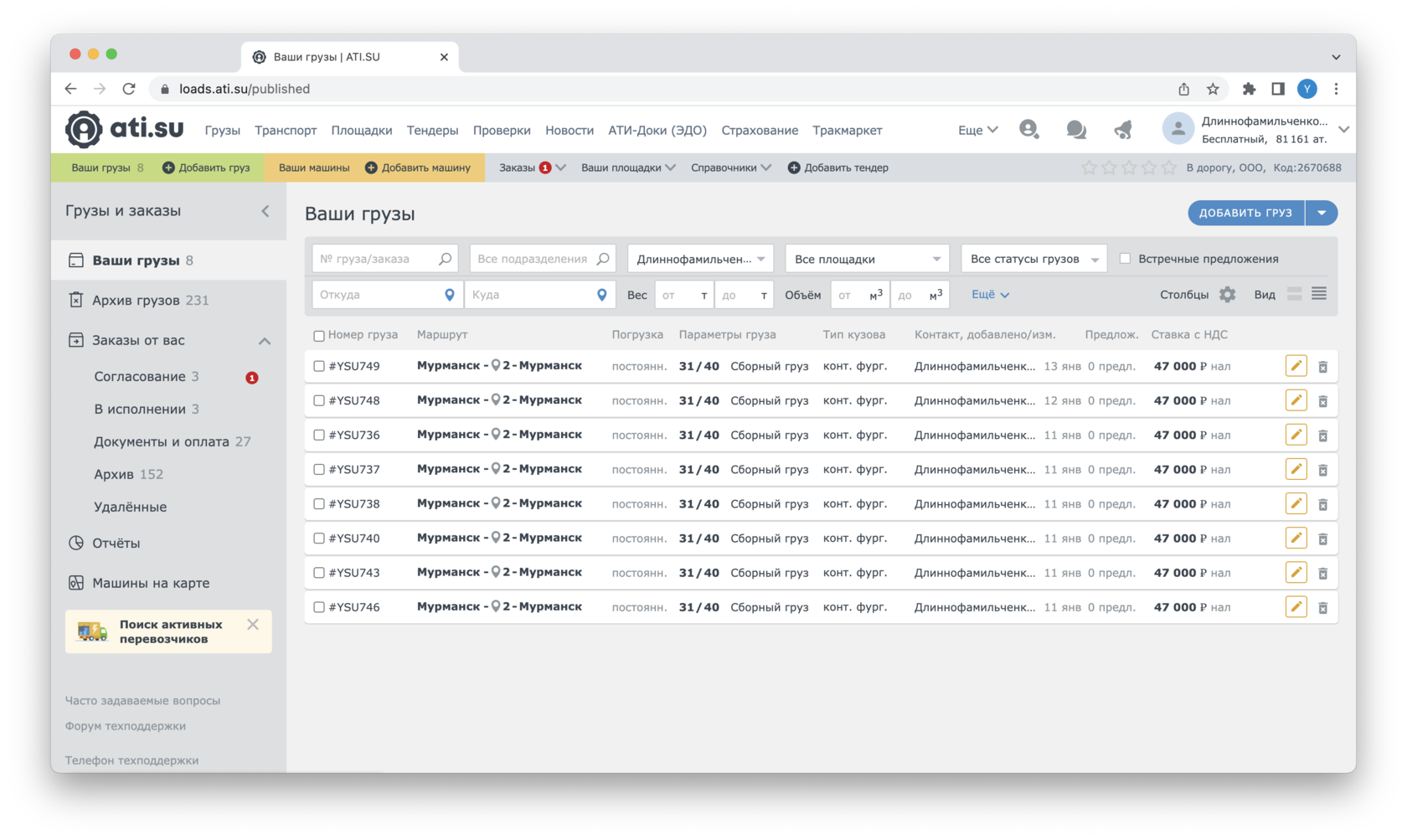Focus the Все подразделения field
This screenshot has height=840, width=1407.
coord(543,259)
